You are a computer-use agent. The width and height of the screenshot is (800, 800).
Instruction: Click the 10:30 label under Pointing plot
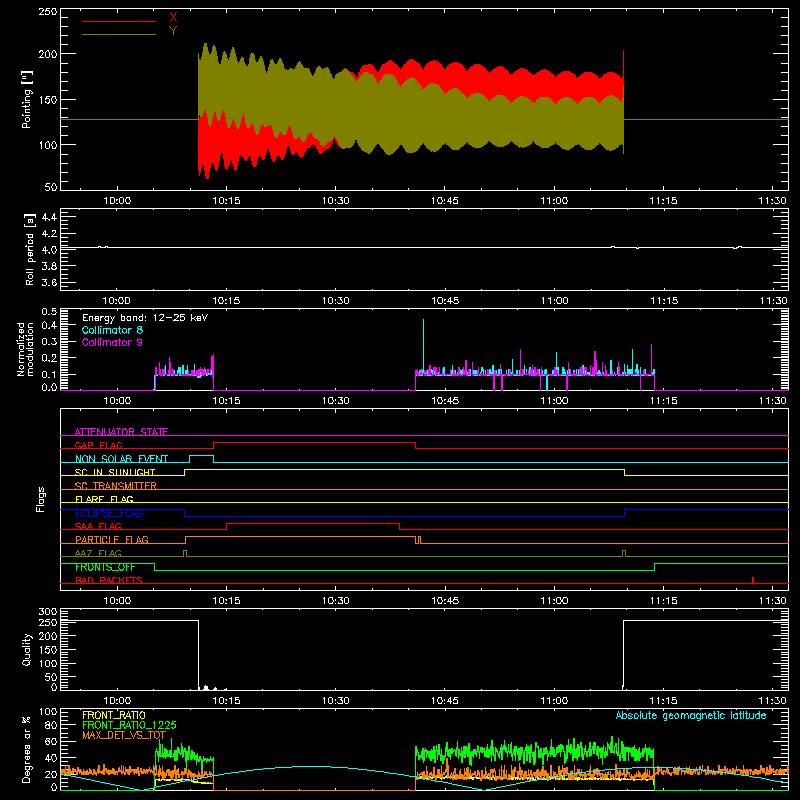tap(336, 201)
